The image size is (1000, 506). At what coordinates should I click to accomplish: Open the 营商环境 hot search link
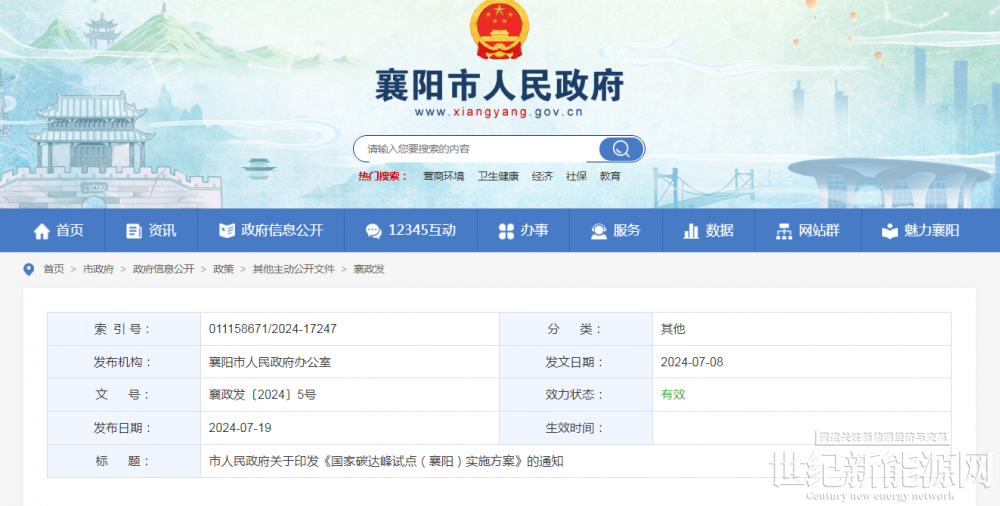443,176
